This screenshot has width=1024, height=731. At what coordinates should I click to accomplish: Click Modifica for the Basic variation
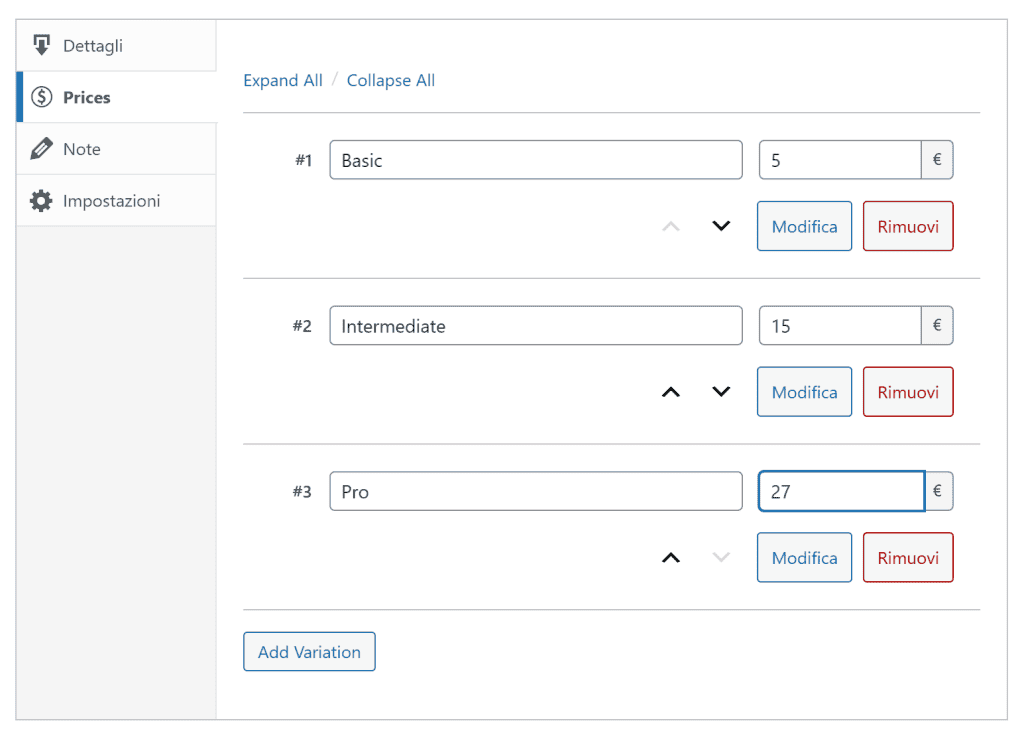tap(804, 226)
